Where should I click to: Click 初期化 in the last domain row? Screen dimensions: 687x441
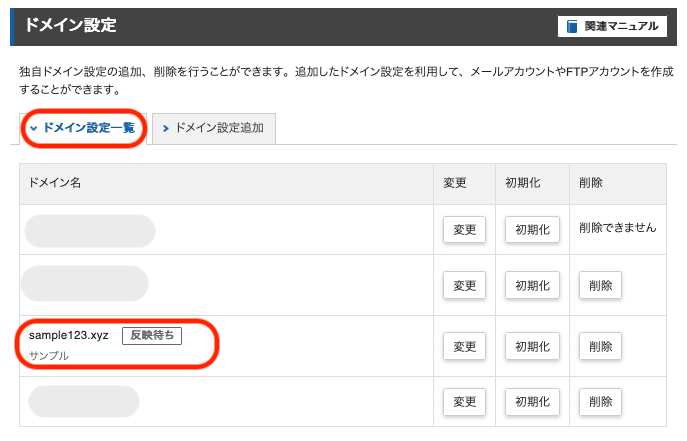(x=532, y=402)
